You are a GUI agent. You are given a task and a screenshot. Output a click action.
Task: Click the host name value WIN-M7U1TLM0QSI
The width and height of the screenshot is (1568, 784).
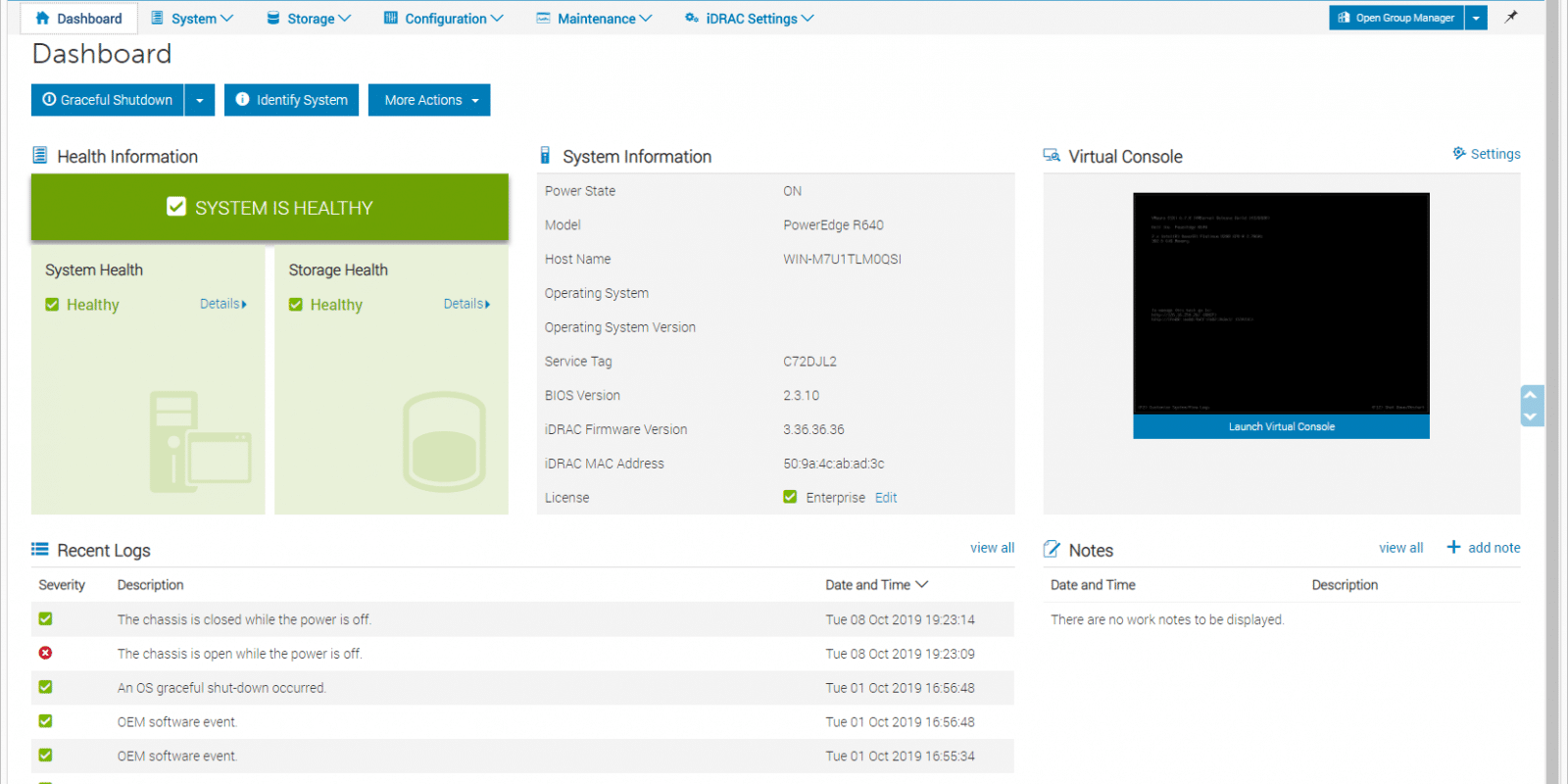[x=842, y=259]
